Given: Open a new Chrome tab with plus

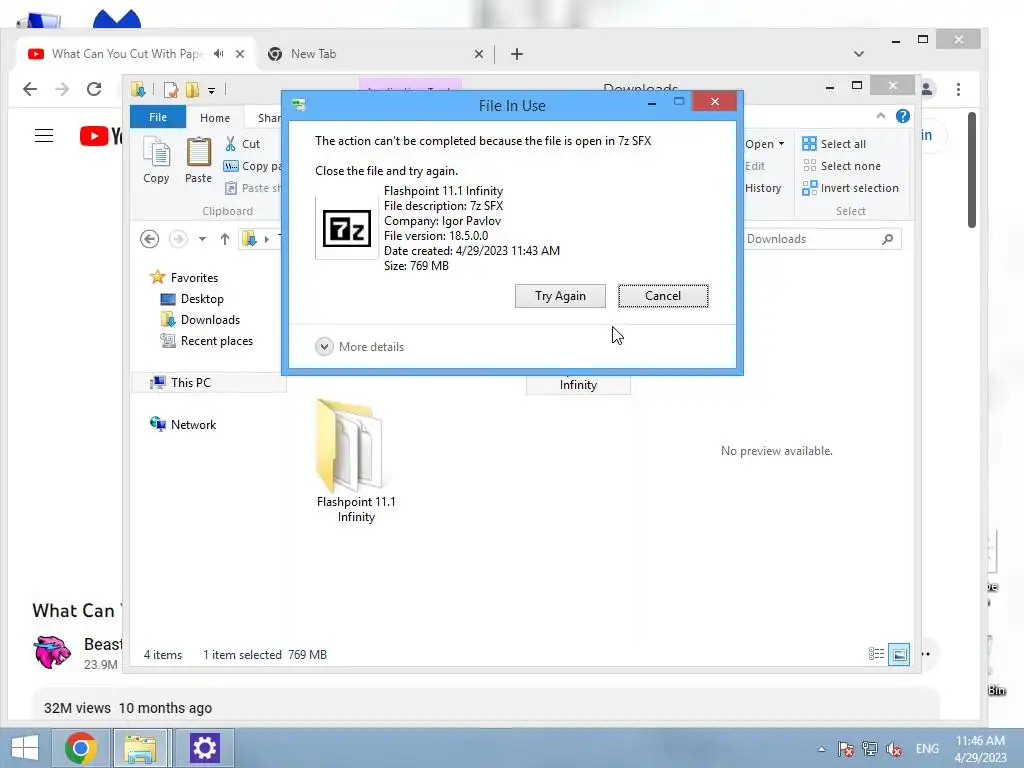Looking at the screenshot, I should click(517, 54).
